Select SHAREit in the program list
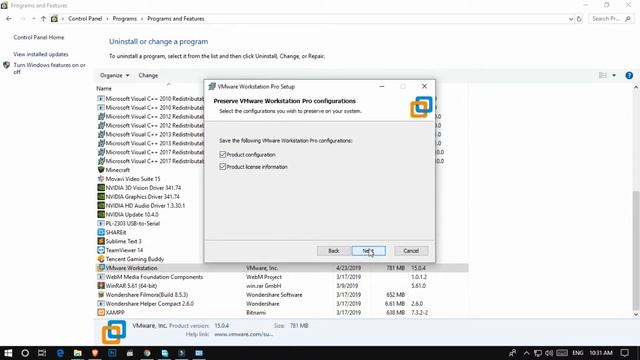This screenshot has width=640, height=360. (x=116, y=232)
